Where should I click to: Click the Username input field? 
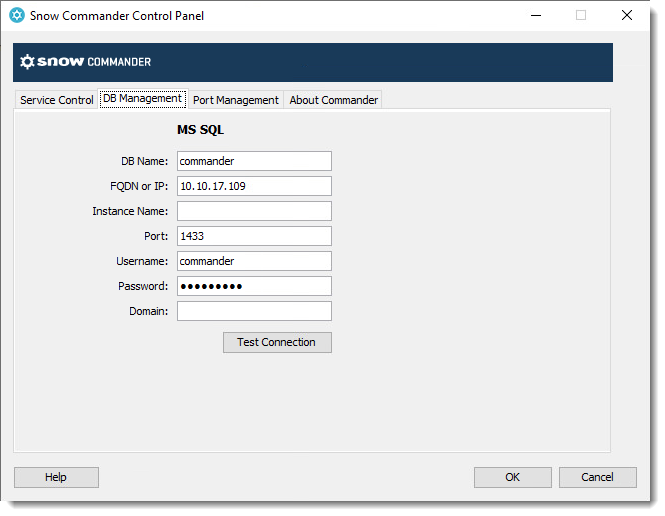click(254, 261)
